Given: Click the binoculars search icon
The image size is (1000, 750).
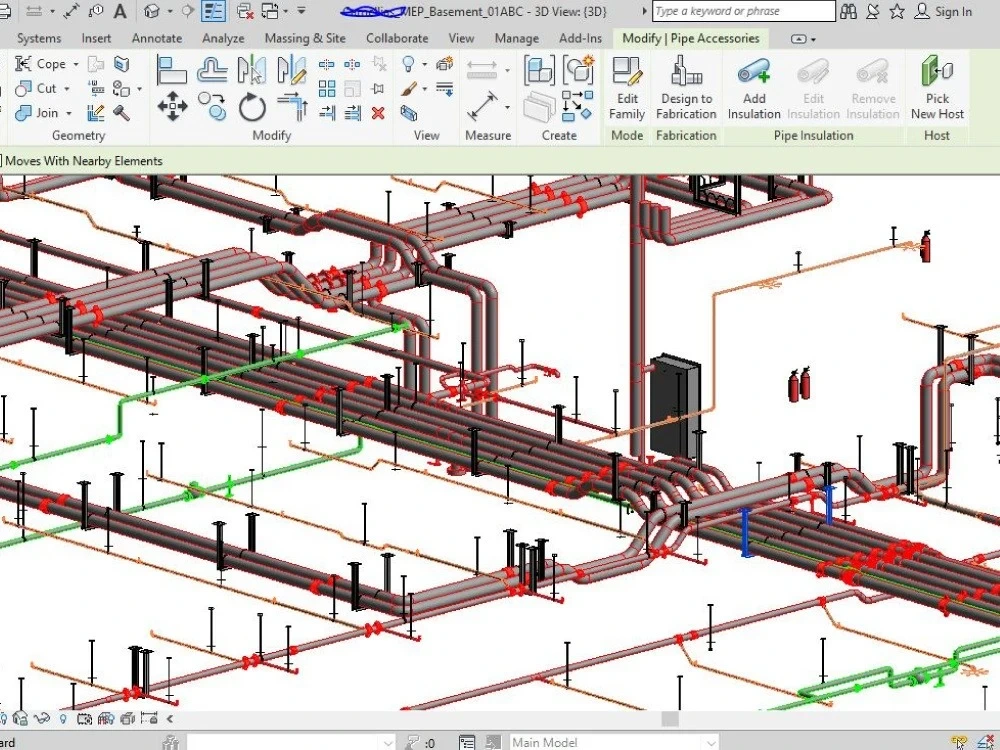Looking at the screenshot, I should pyautogui.click(x=848, y=11).
